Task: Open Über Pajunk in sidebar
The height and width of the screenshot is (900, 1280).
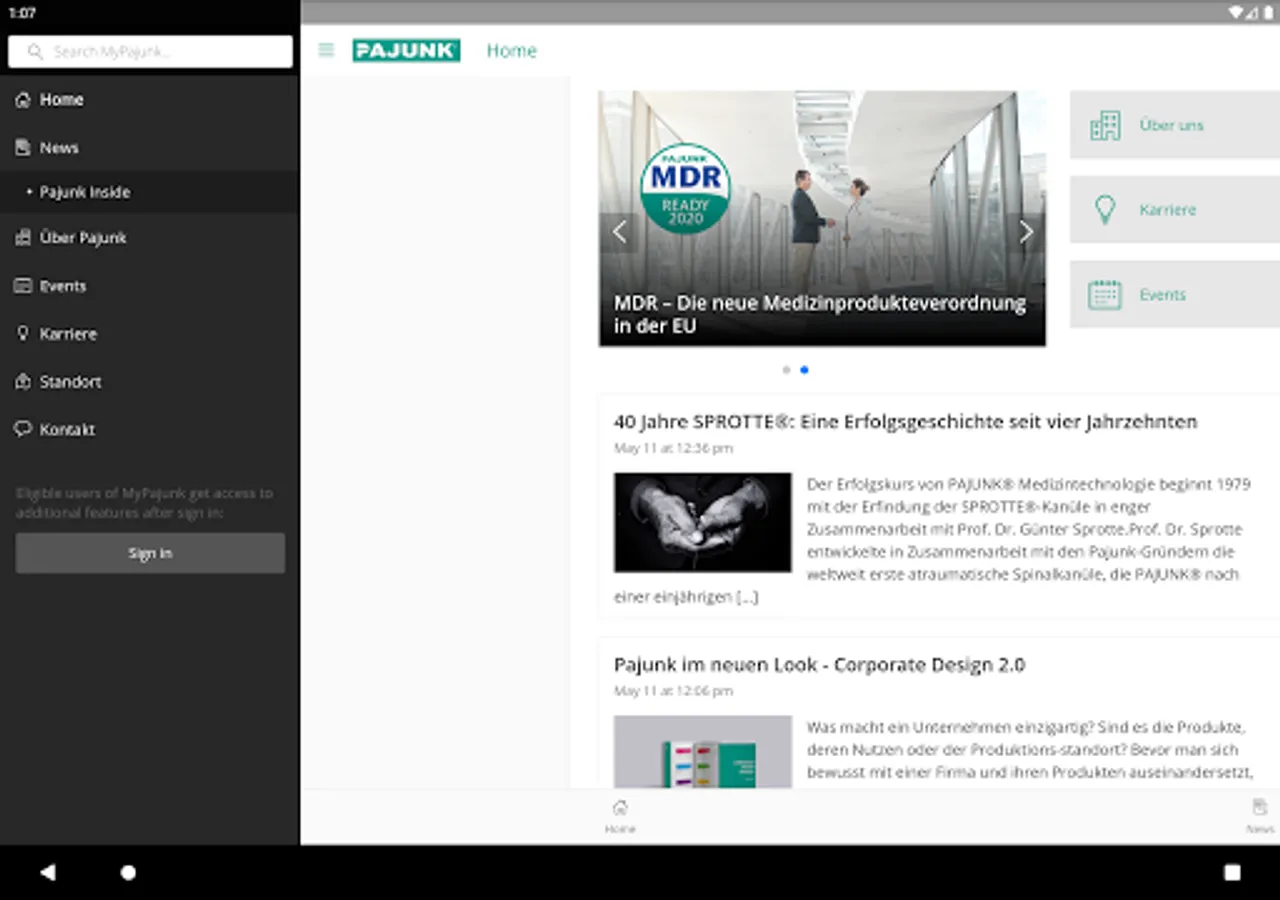Action: [x=150, y=238]
